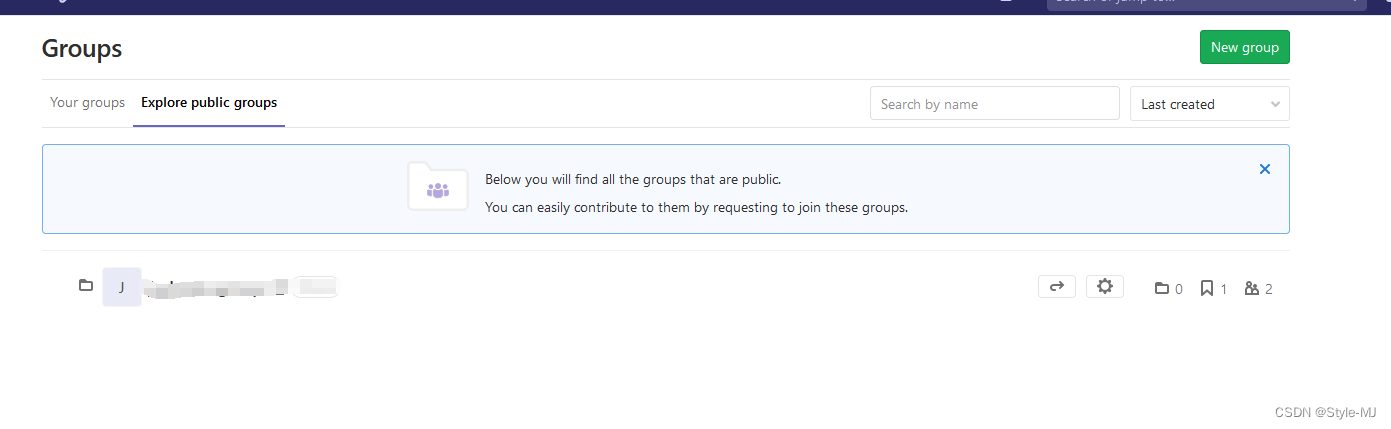
Task: Open the Last created sort dropdown
Action: click(1209, 104)
